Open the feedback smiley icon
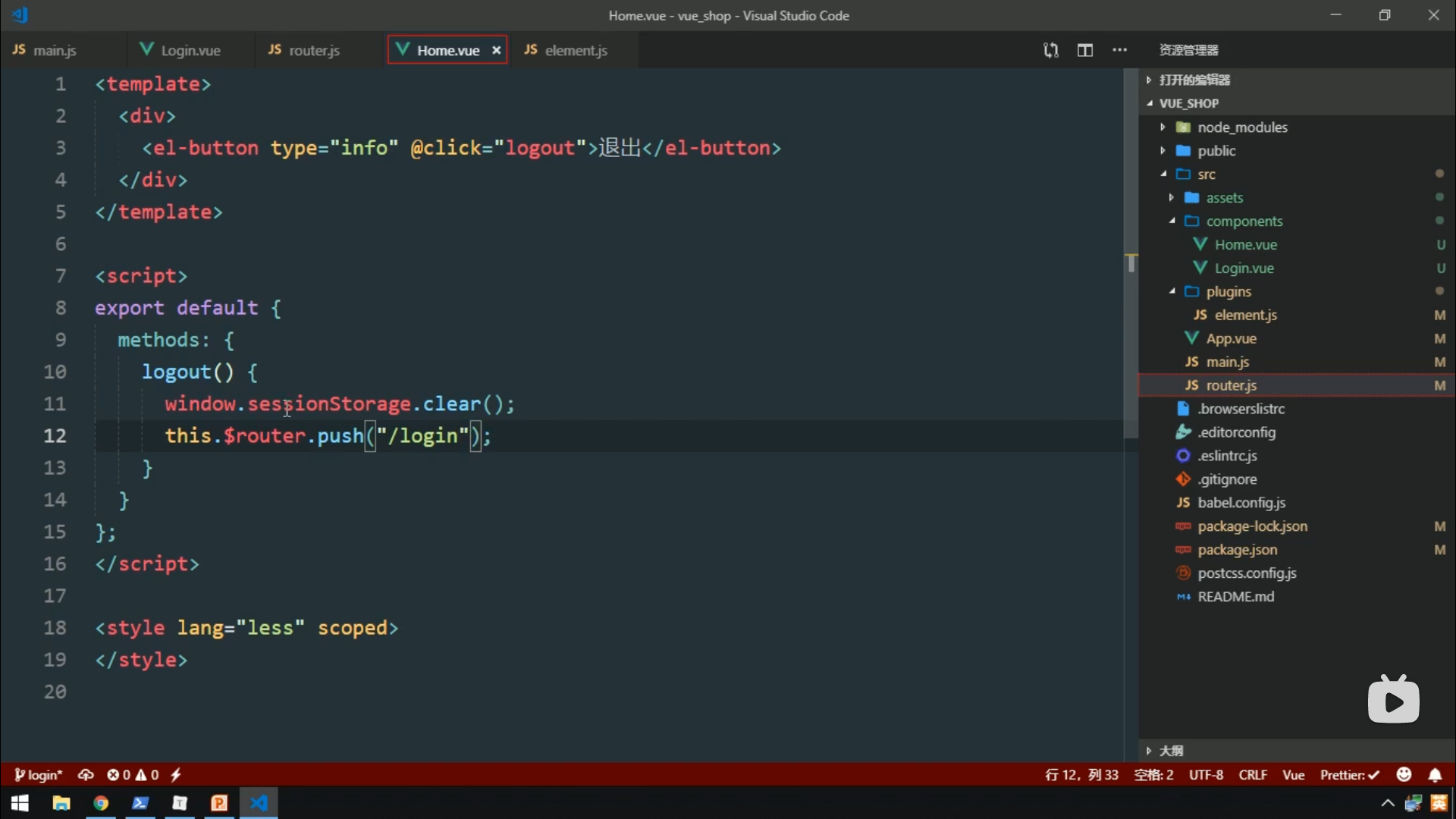The image size is (1456, 819). click(x=1404, y=774)
